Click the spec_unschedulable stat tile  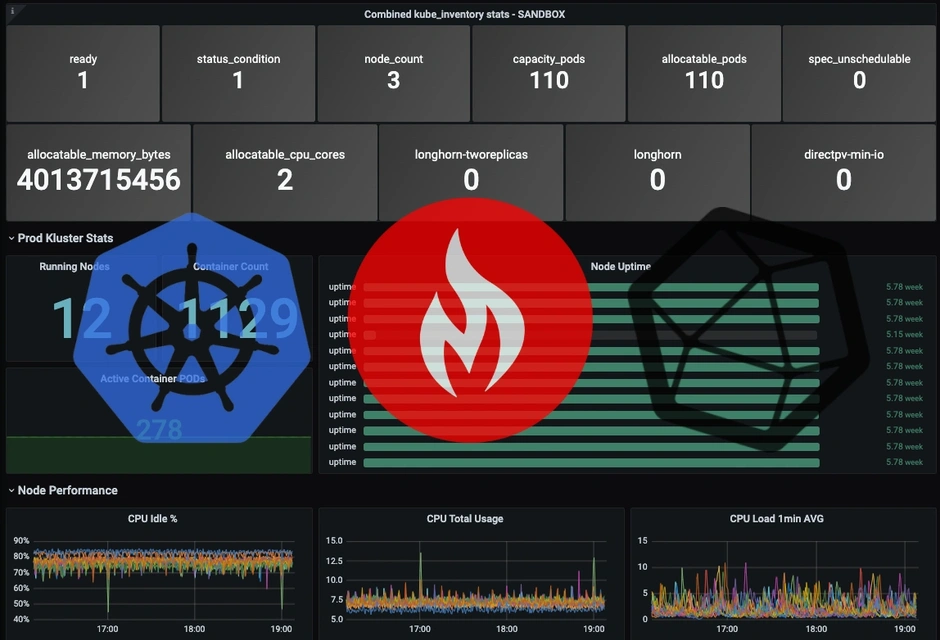(859, 74)
